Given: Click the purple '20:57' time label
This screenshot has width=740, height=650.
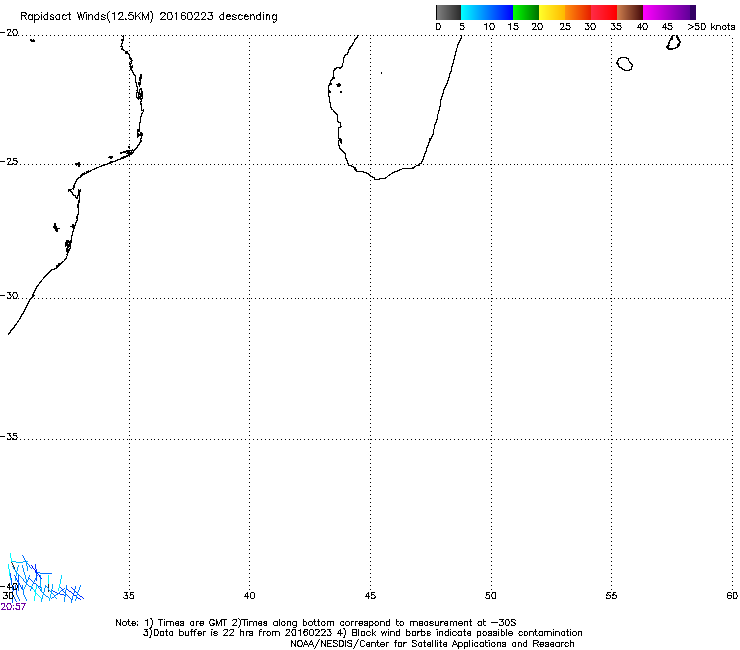Looking at the screenshot, I should (x=13, y=607).
